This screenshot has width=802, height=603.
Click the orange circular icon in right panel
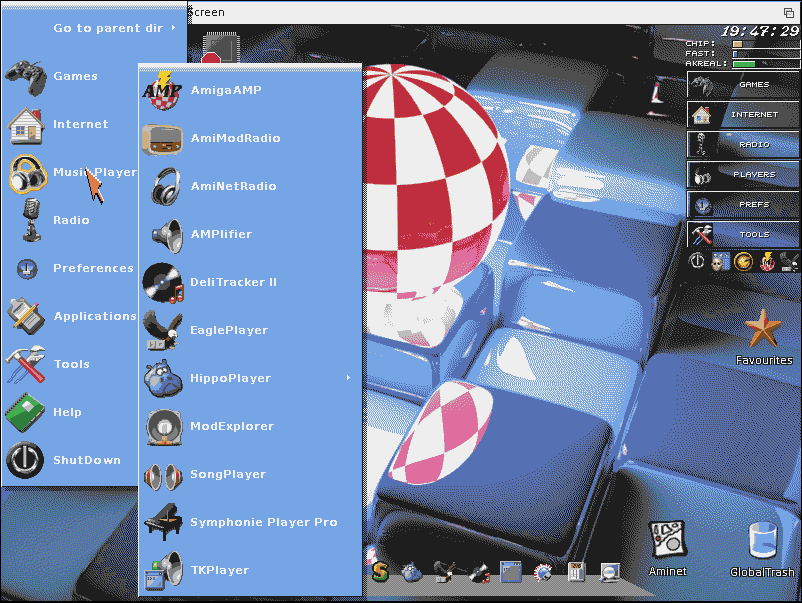click(743, 261)
